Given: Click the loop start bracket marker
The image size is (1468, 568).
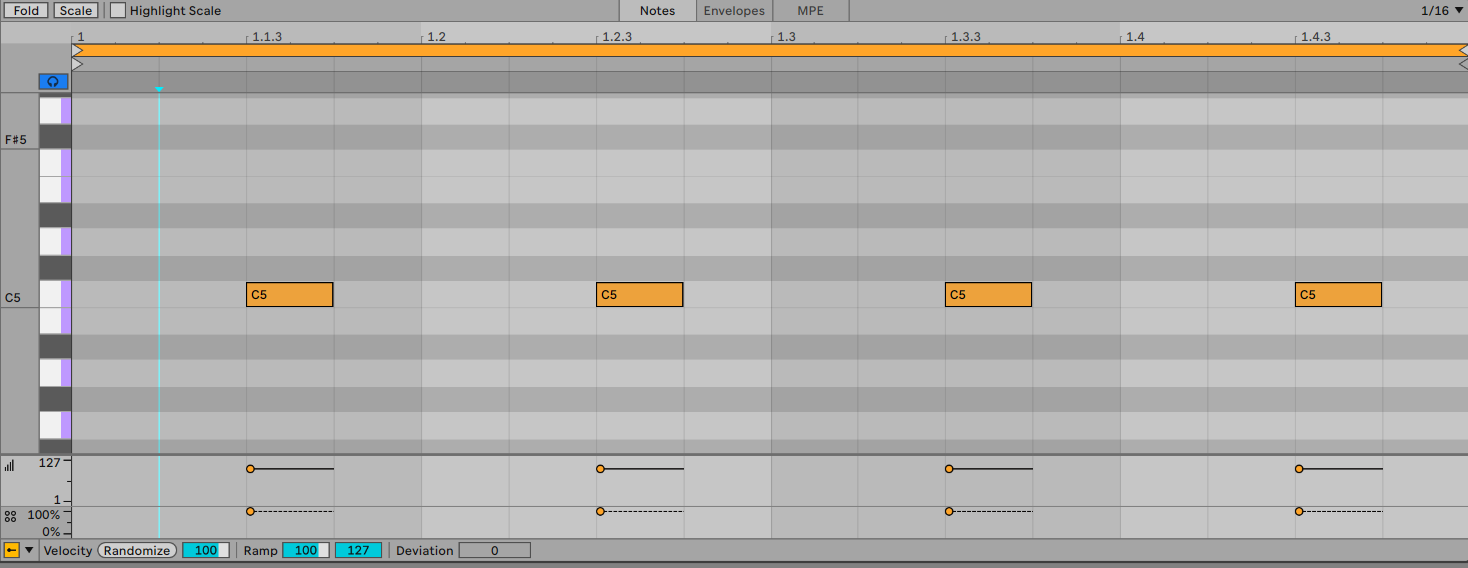Looking at the screenshot, I should 77,50.
